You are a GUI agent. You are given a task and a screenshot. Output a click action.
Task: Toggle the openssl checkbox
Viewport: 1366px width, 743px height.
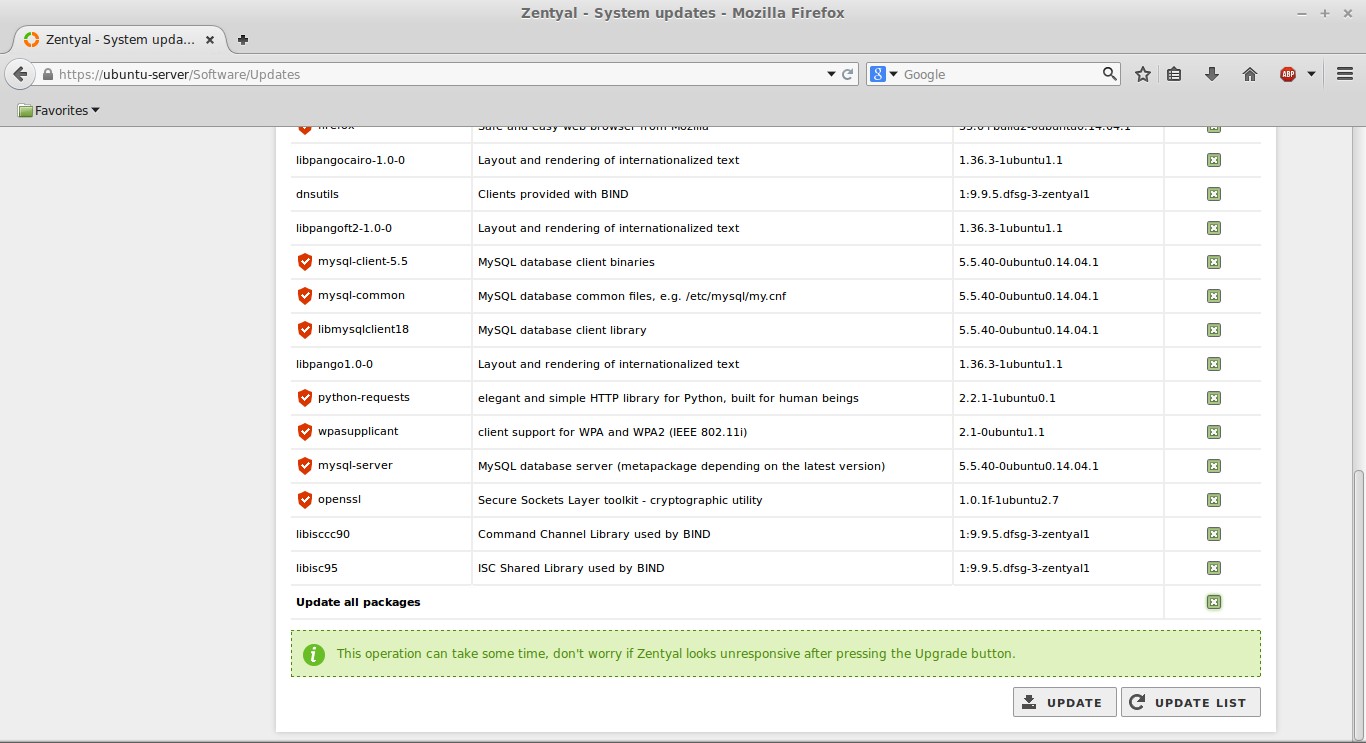[x=1213, y=500]
